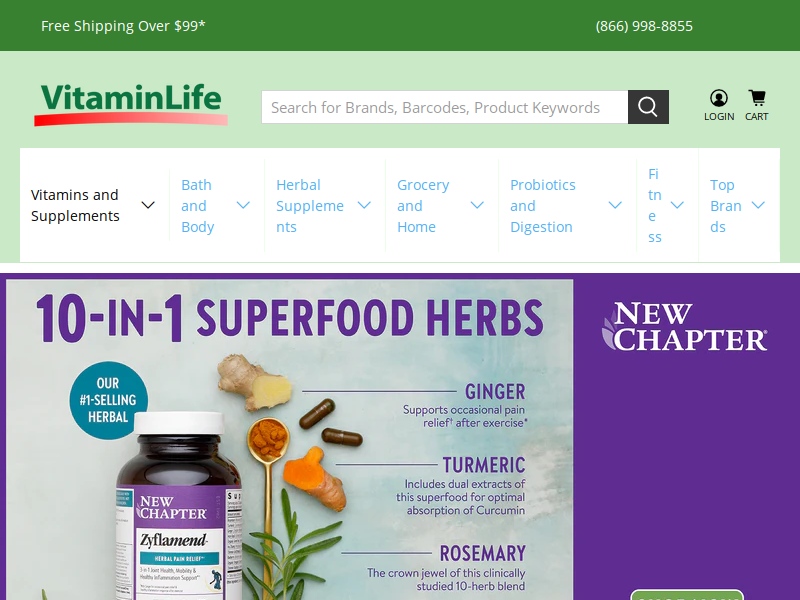
Task: Focus the brands and keywords search field
Action: 444,107
